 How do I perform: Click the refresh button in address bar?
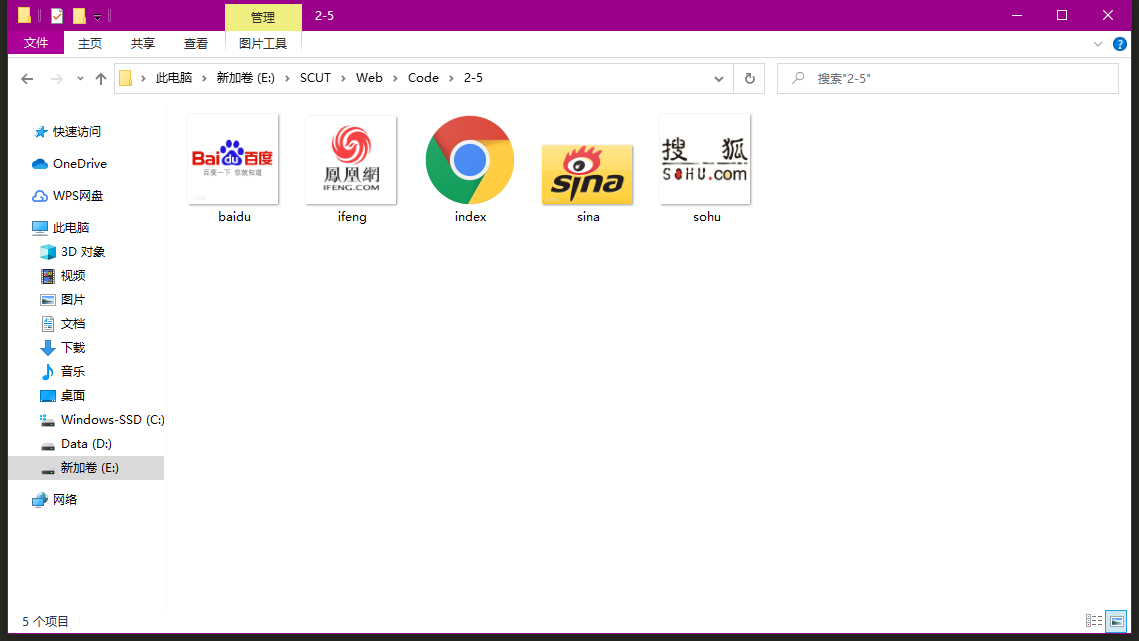(x=749, y=78)
